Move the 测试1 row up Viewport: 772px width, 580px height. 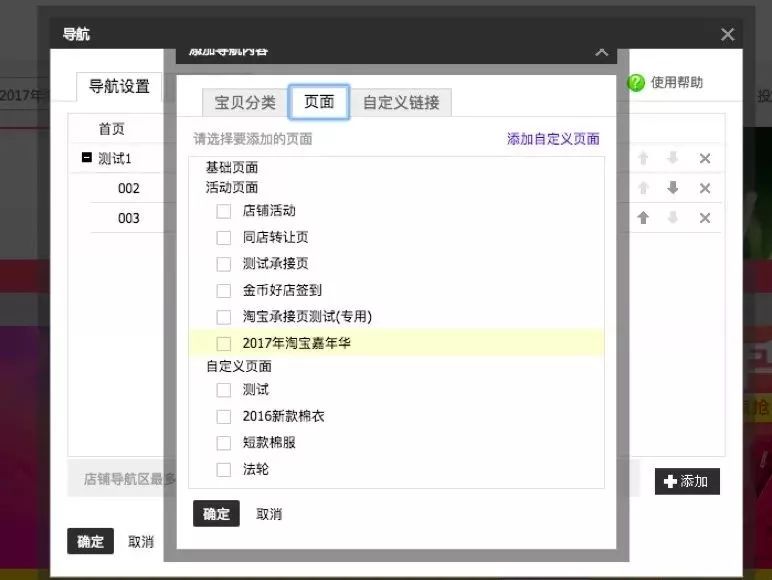[643, 158]
